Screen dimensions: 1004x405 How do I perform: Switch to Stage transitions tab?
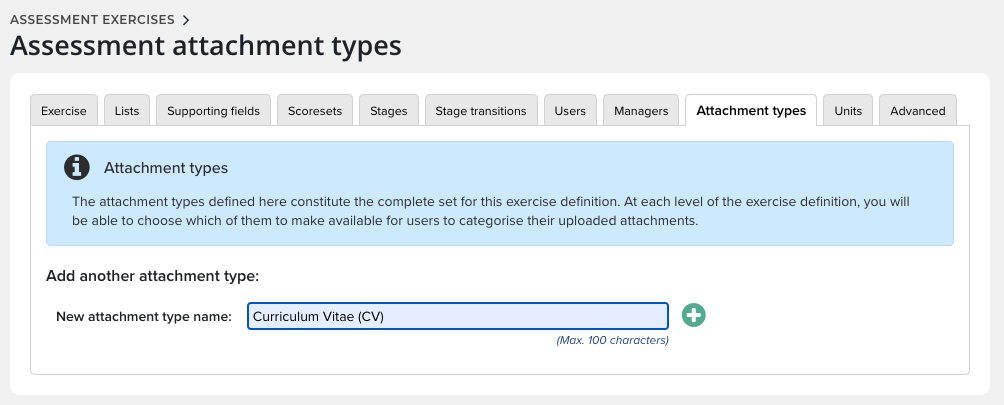coord(481,111)
